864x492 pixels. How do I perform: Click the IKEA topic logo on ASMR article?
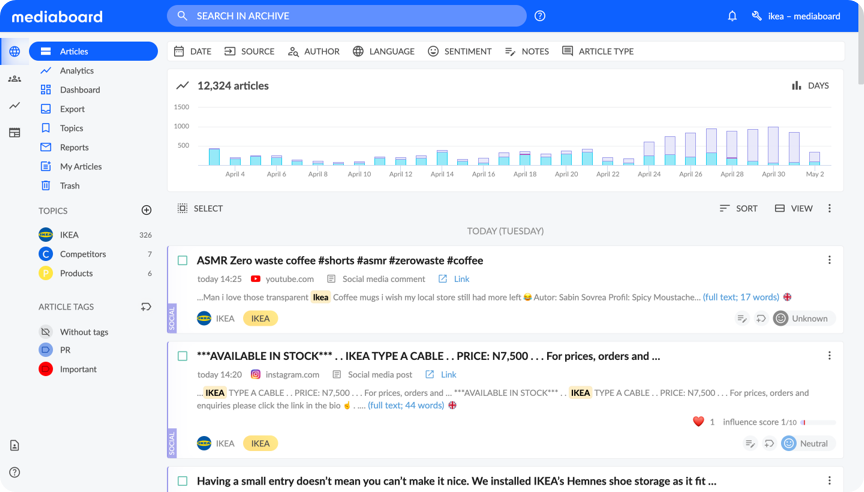click(x=204, y=318)
